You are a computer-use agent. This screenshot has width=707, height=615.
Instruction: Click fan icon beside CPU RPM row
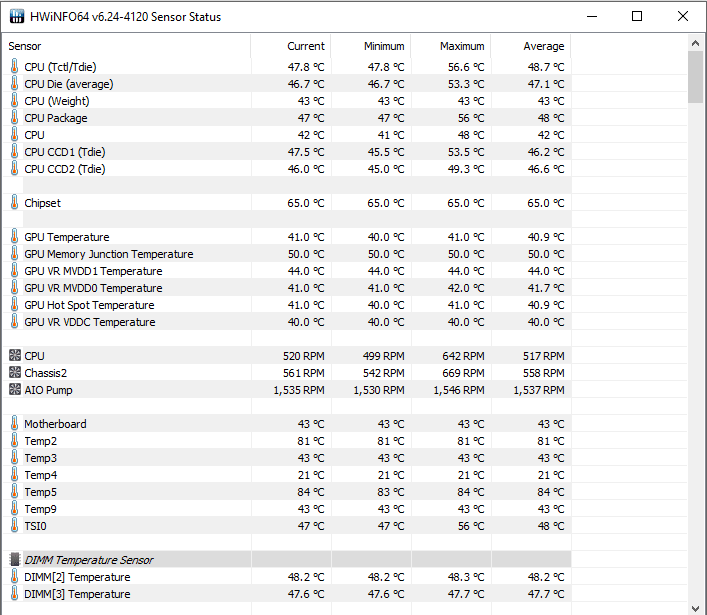15,355
